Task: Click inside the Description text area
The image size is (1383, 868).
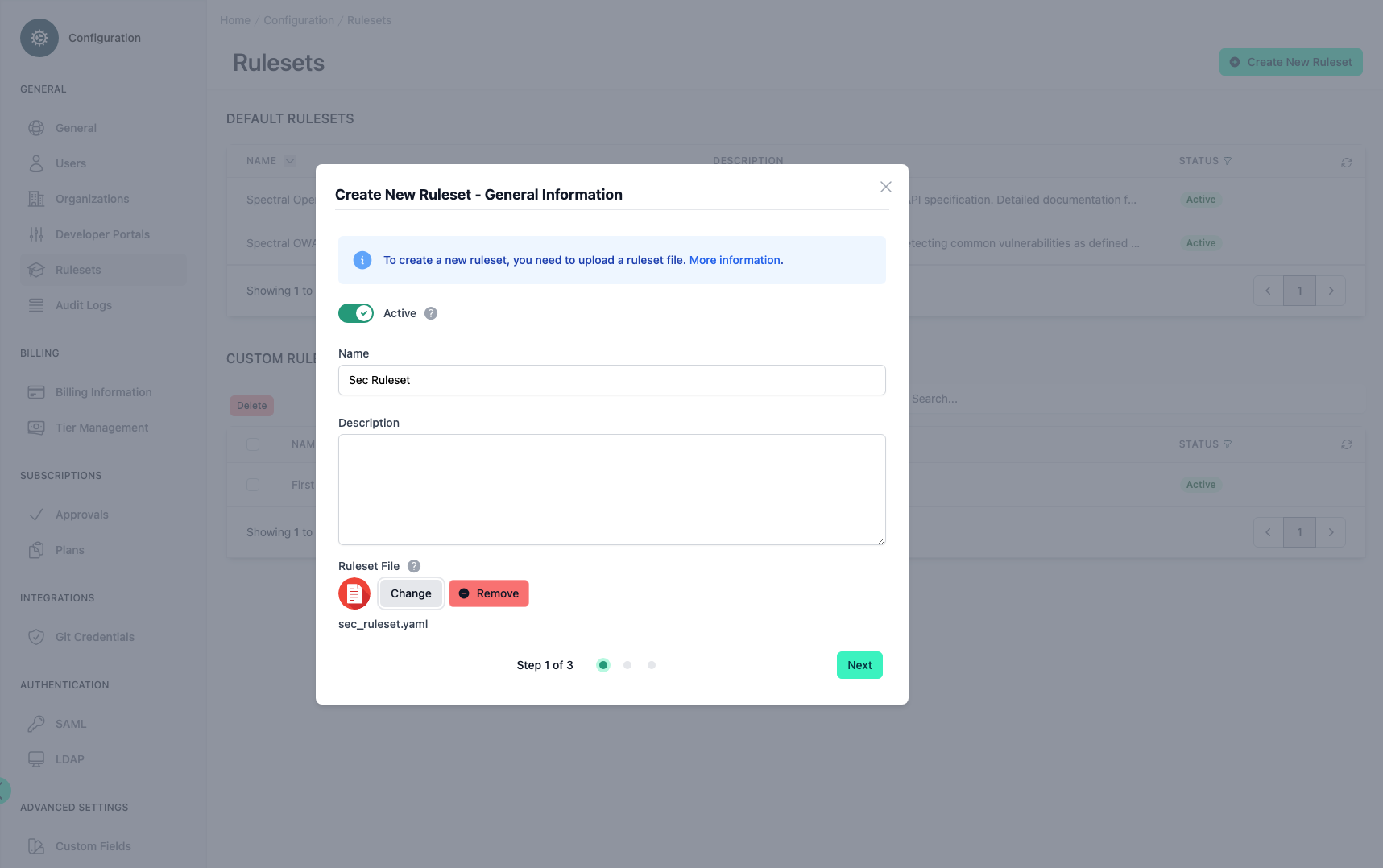Action: click(x=611, y=490)
